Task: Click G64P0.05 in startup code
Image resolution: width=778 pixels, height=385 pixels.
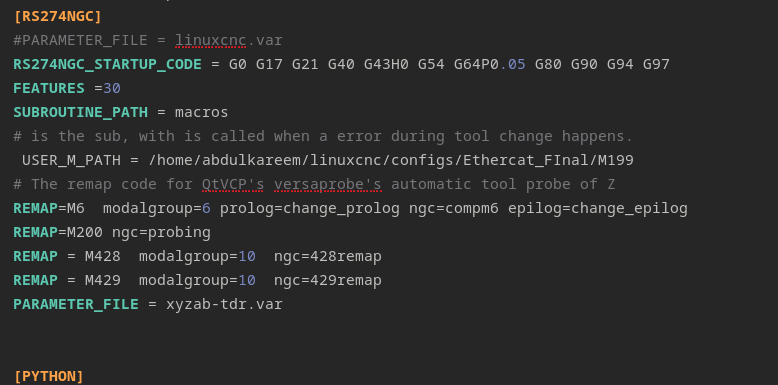Action: point(489,64)
